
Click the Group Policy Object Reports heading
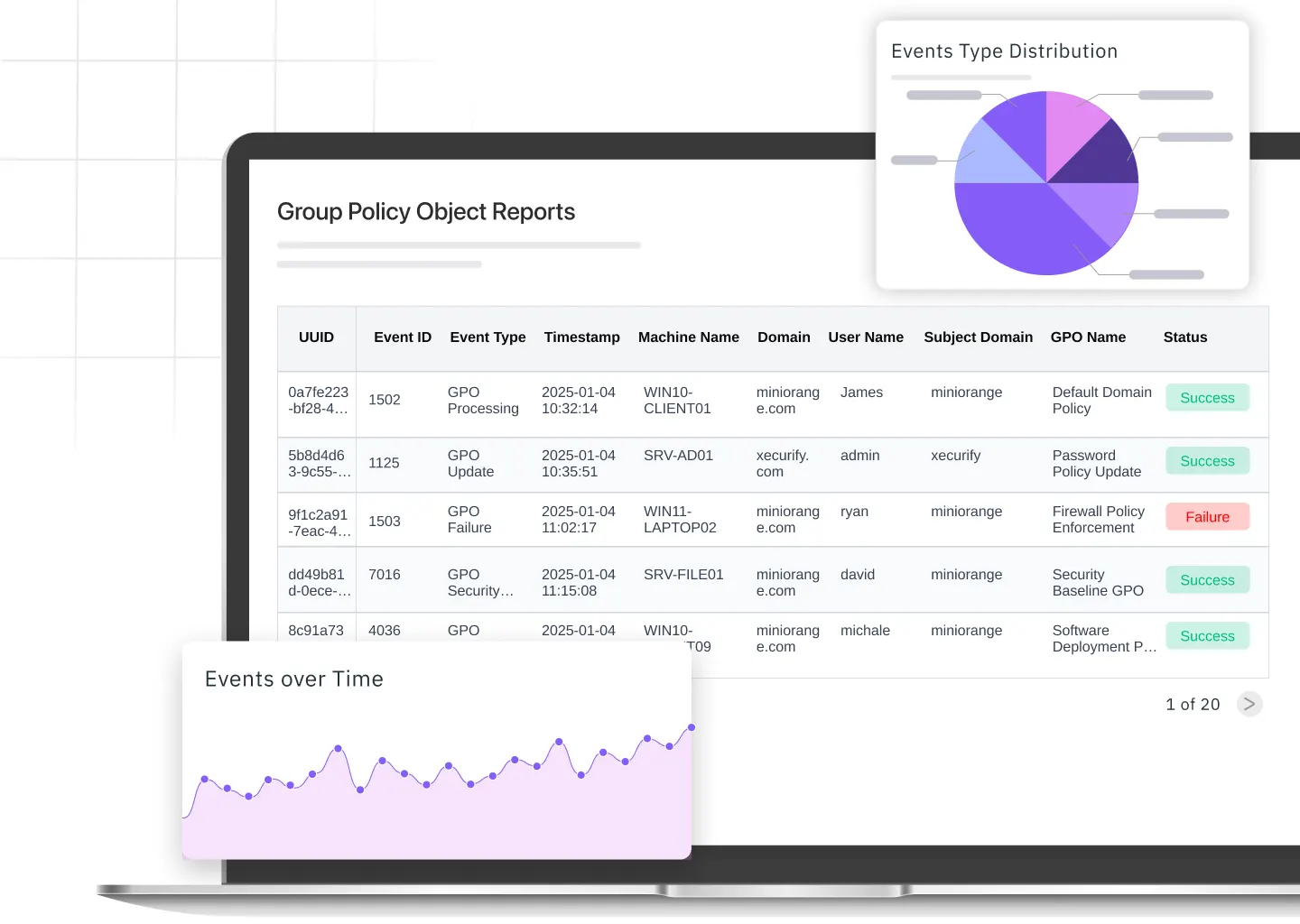pos(426,211)
